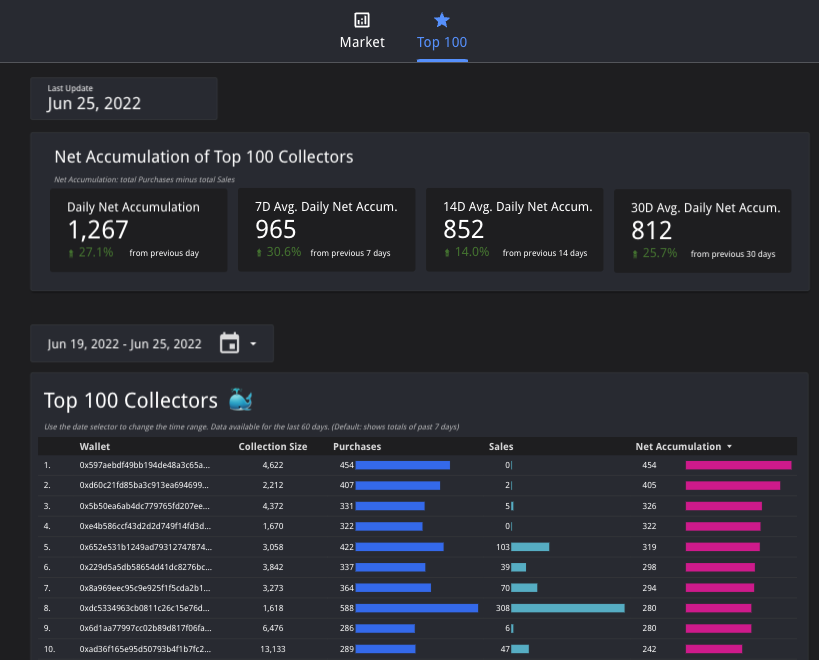The image size is (819, 660).
Task: Select wallet 0xdc5334963cb0811c26c15e76d...
Action: click(145, 608)
